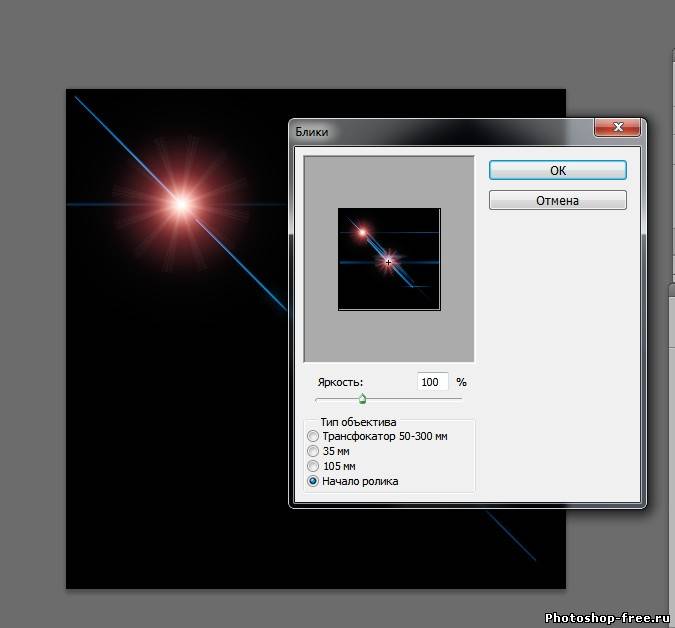Click the Тип объектива group label
The width and height of the screenshot is (675, 628).
point(358,422)
